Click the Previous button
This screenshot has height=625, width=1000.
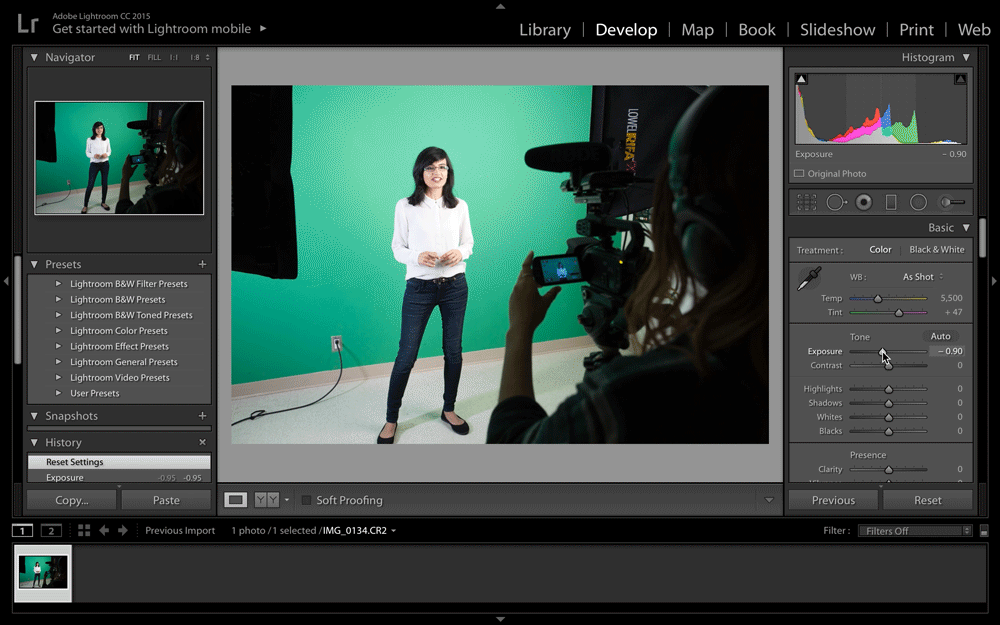(x=833, y=500)
